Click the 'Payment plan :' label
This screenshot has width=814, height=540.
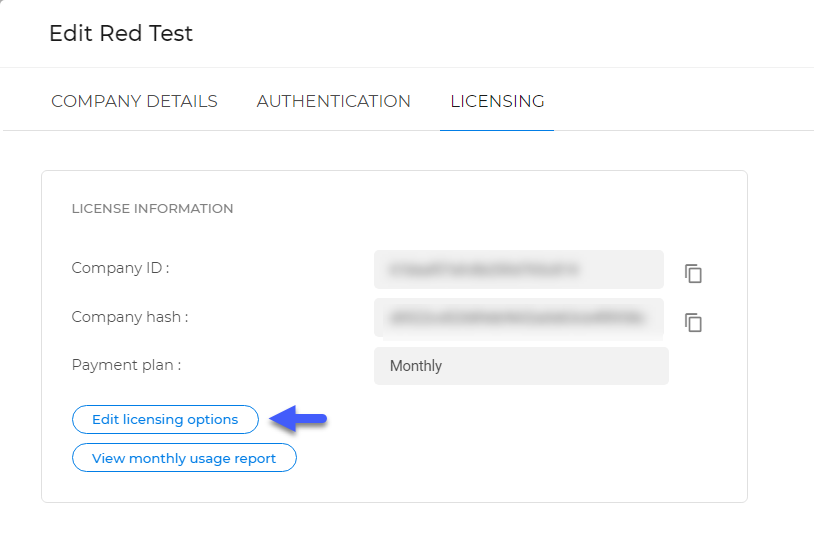tap(126, 365)
